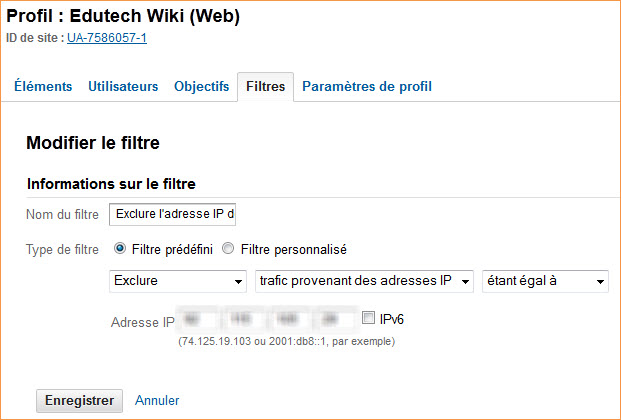Open the trafic provenant des adresses IP dropdown
This screenshot has width=621, height=420.
(364, 281)
